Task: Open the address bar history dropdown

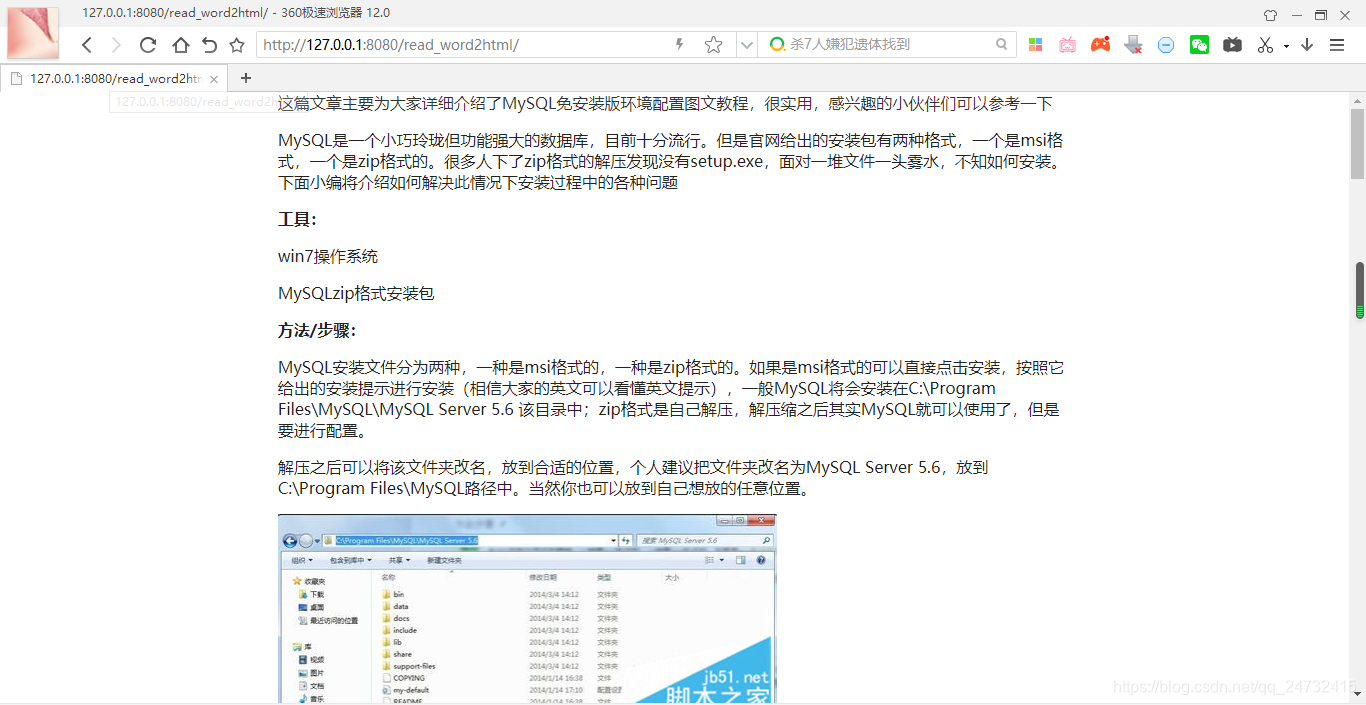Action: (x=746, y=45)
